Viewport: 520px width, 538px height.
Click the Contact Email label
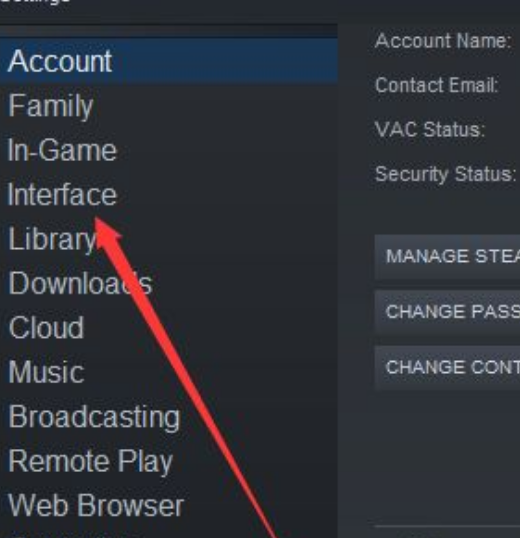coord(437,85)
